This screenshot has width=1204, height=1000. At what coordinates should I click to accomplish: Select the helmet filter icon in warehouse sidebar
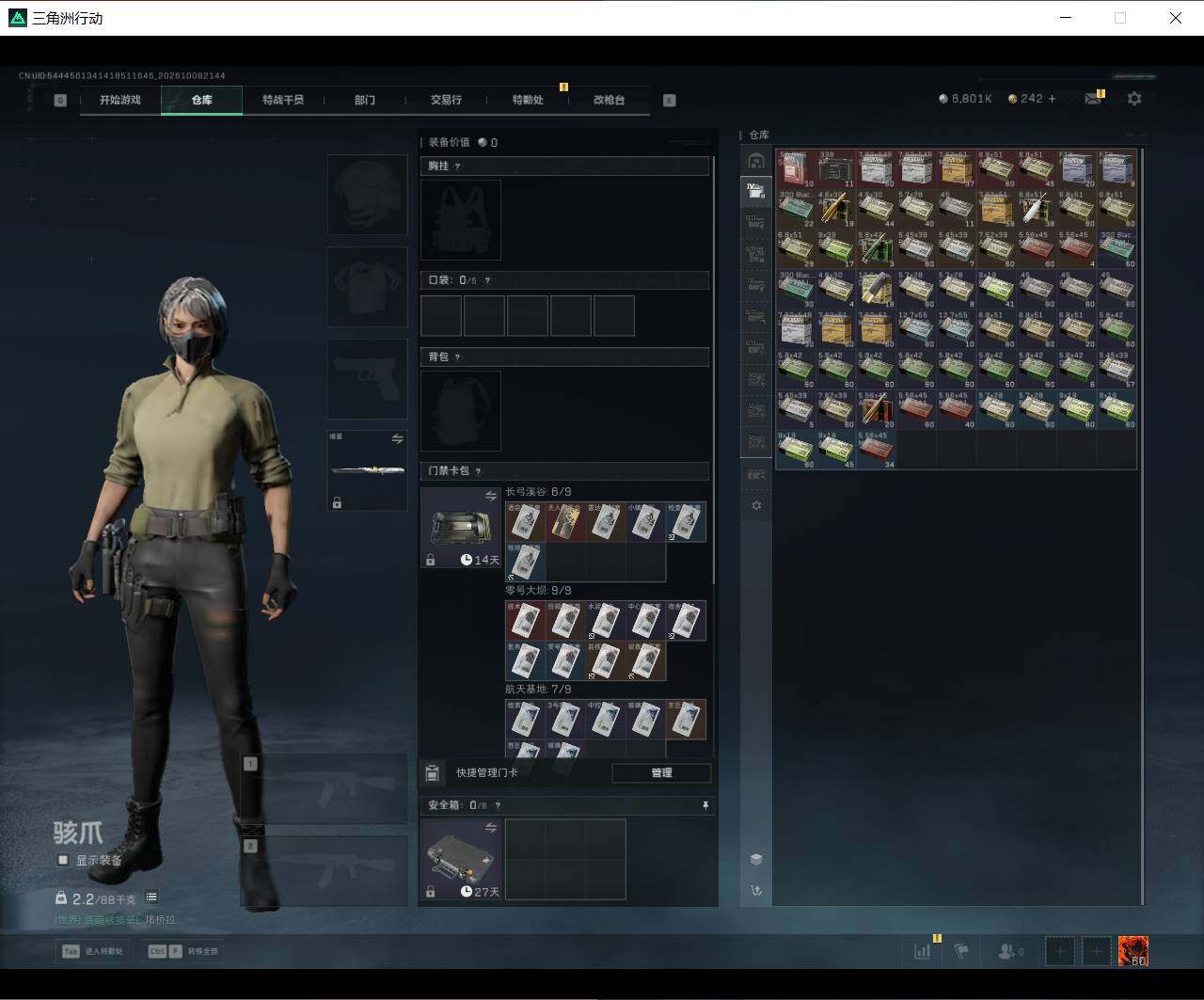756,161
